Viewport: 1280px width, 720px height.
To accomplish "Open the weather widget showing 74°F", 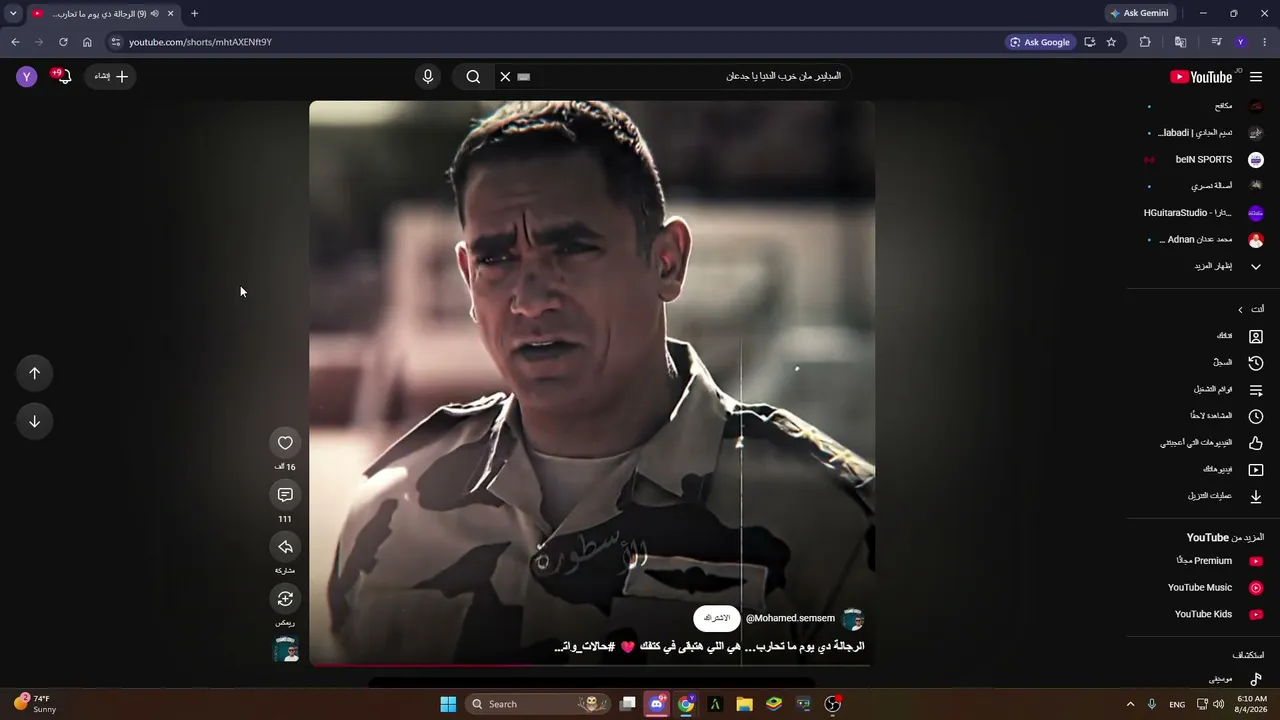I will [x=36, y=704].
